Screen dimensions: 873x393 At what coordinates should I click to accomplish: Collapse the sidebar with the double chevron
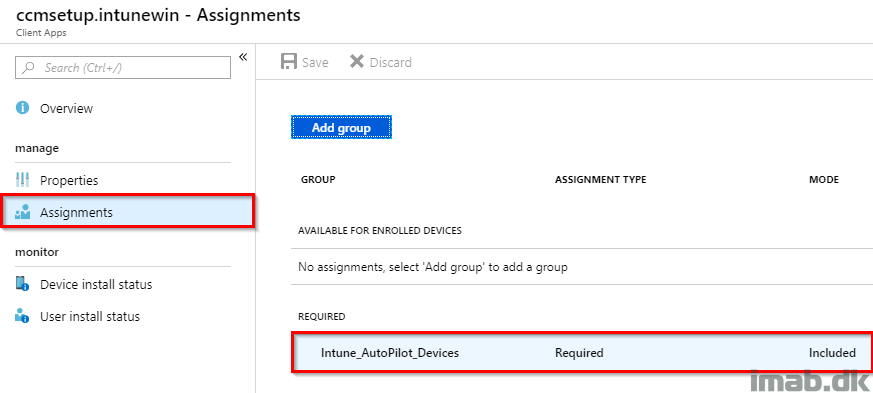243,57
